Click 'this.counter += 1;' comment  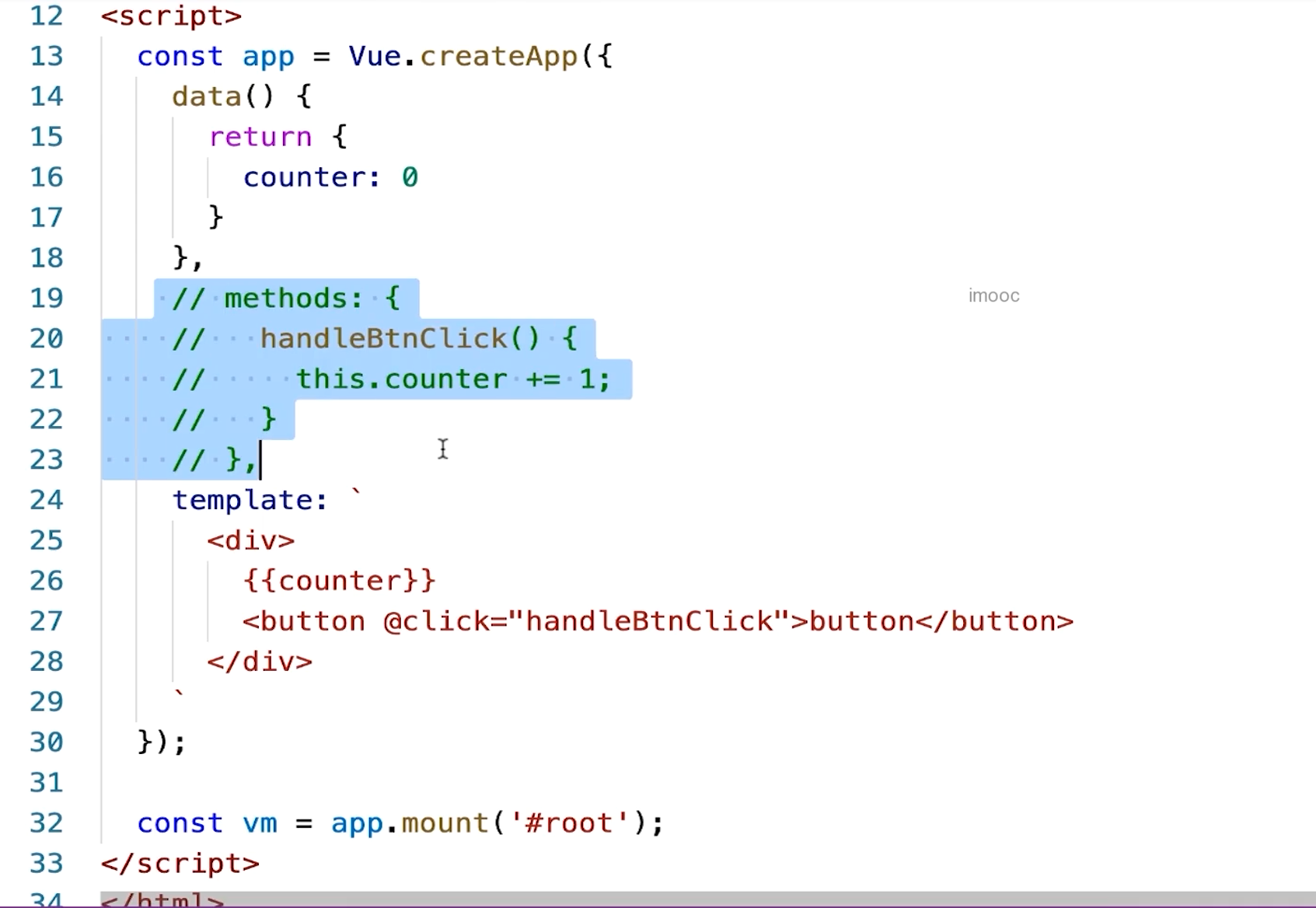pyautogui.click(x=453, y=379)
